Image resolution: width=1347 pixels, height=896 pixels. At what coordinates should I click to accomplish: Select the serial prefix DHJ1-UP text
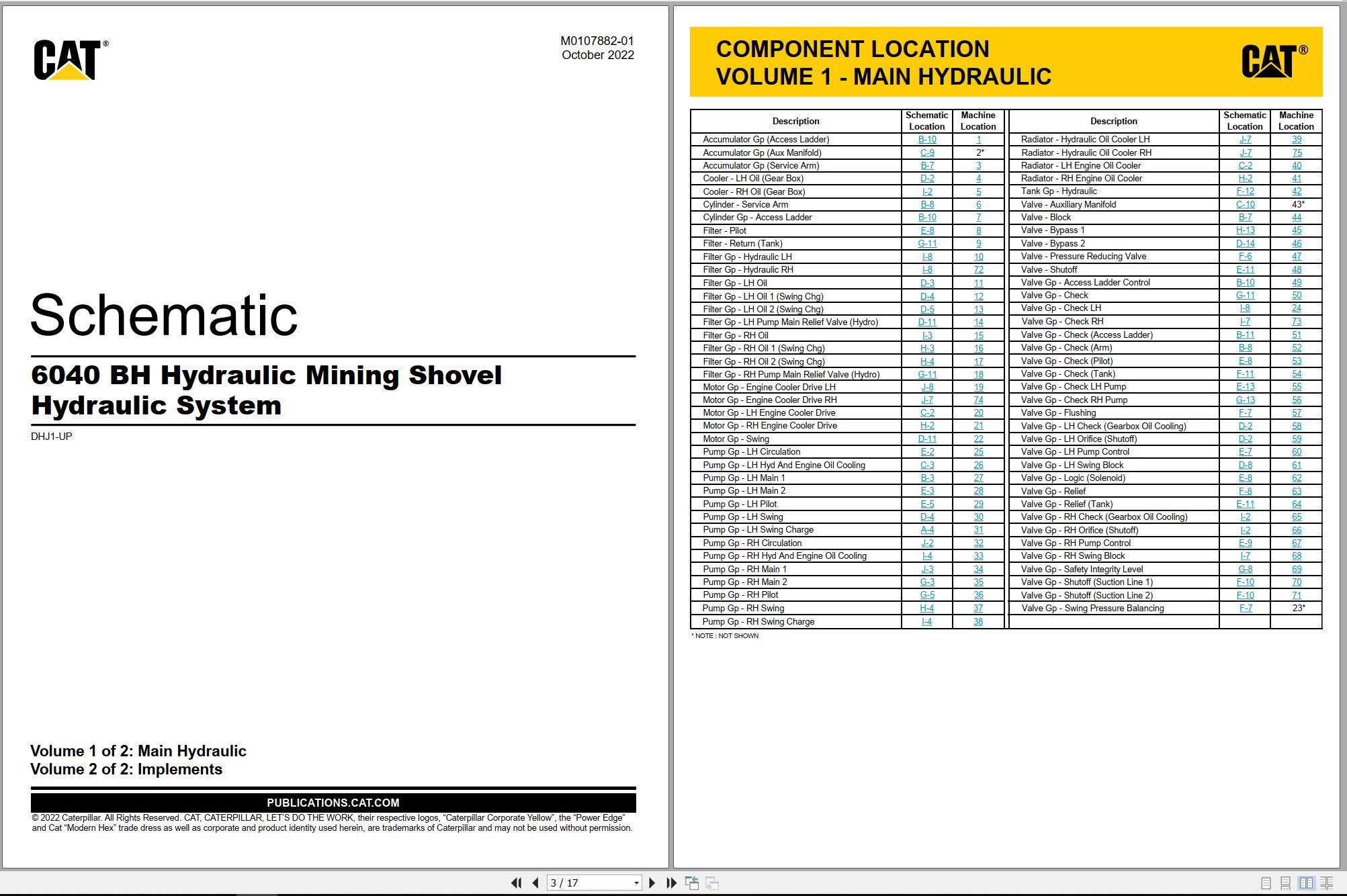tap(52, 437)
